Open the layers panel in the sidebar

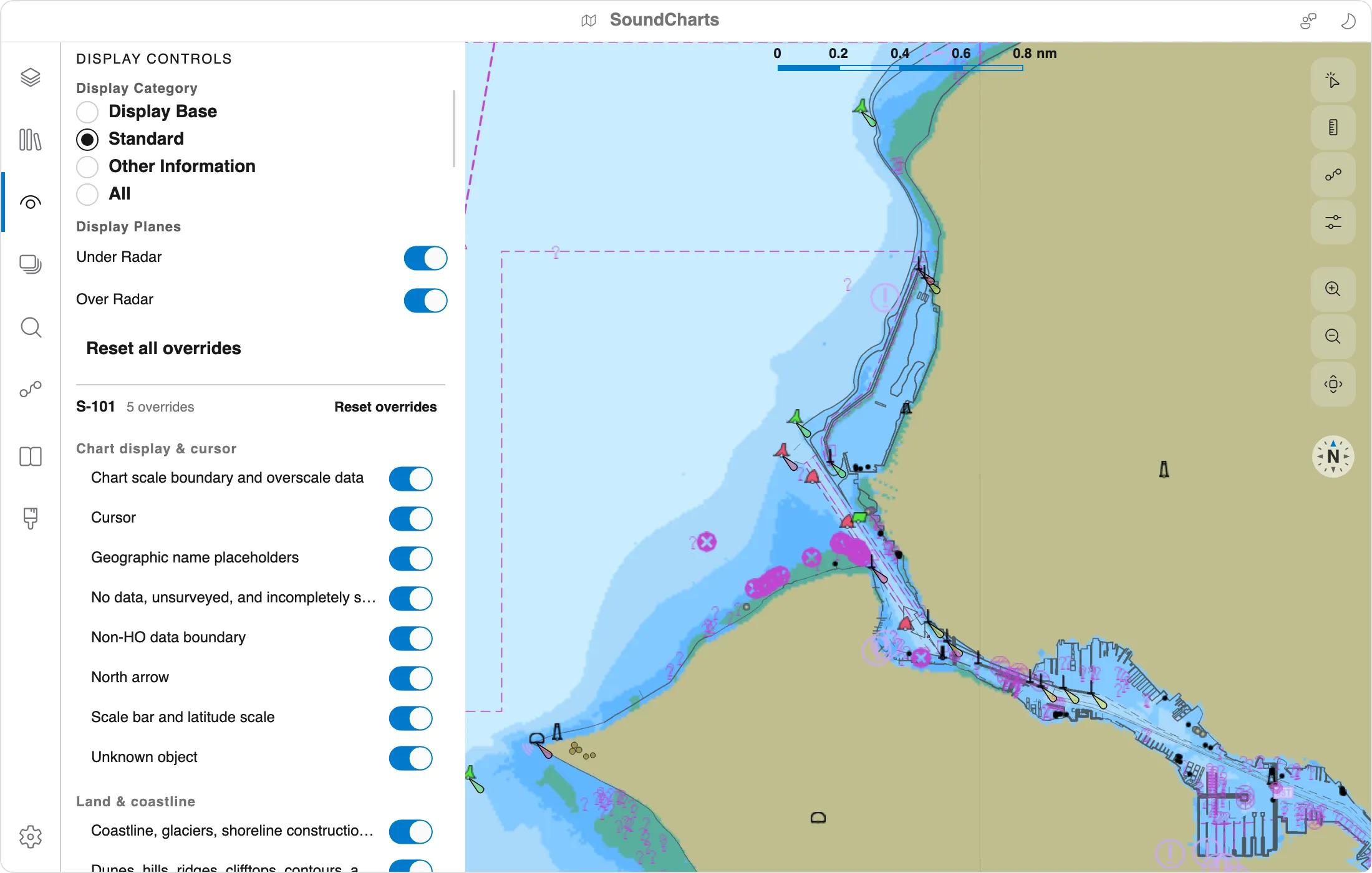click(30, 78)
